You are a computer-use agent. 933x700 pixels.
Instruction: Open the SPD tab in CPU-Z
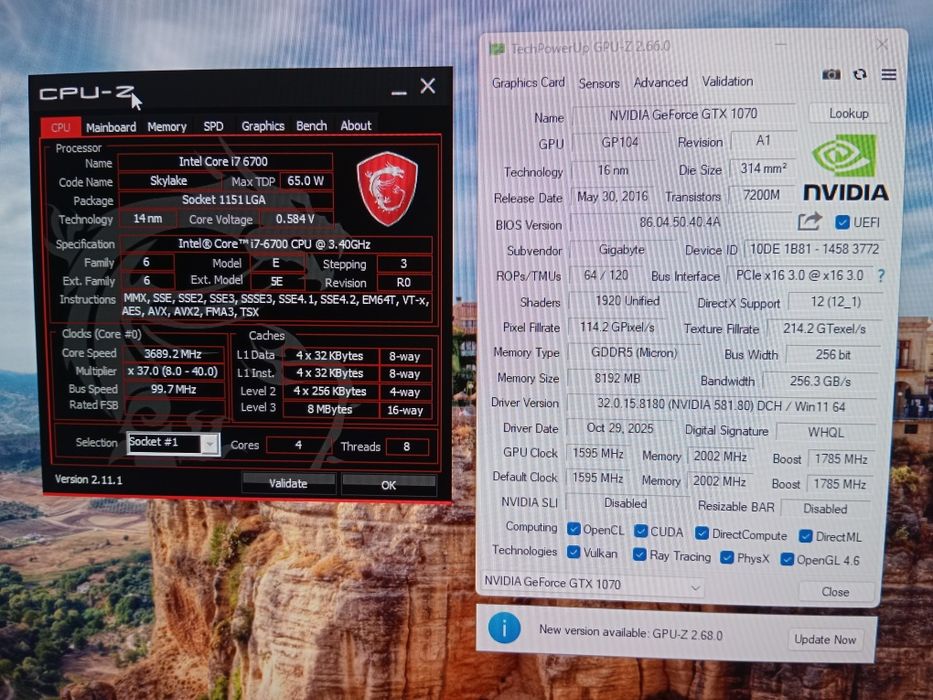[213, 126]
